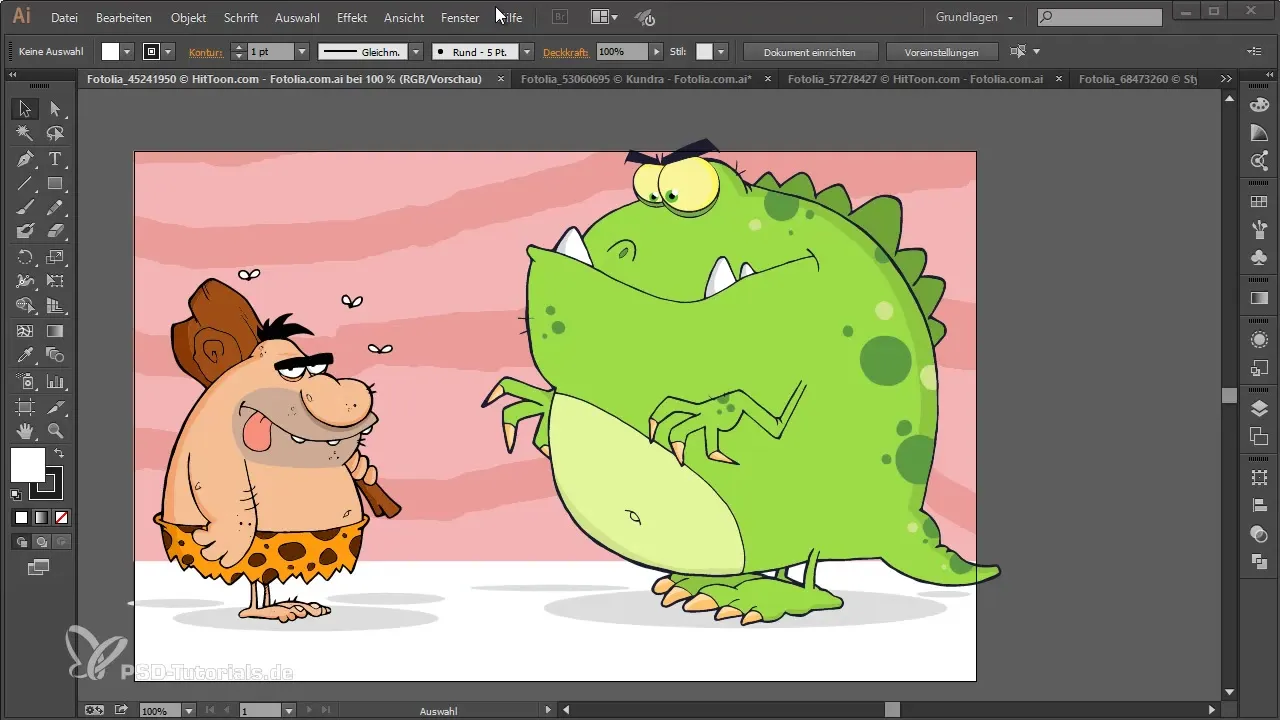Set paint mode to None
This screenshot has height=720, width=1280.
pos(61,517)
